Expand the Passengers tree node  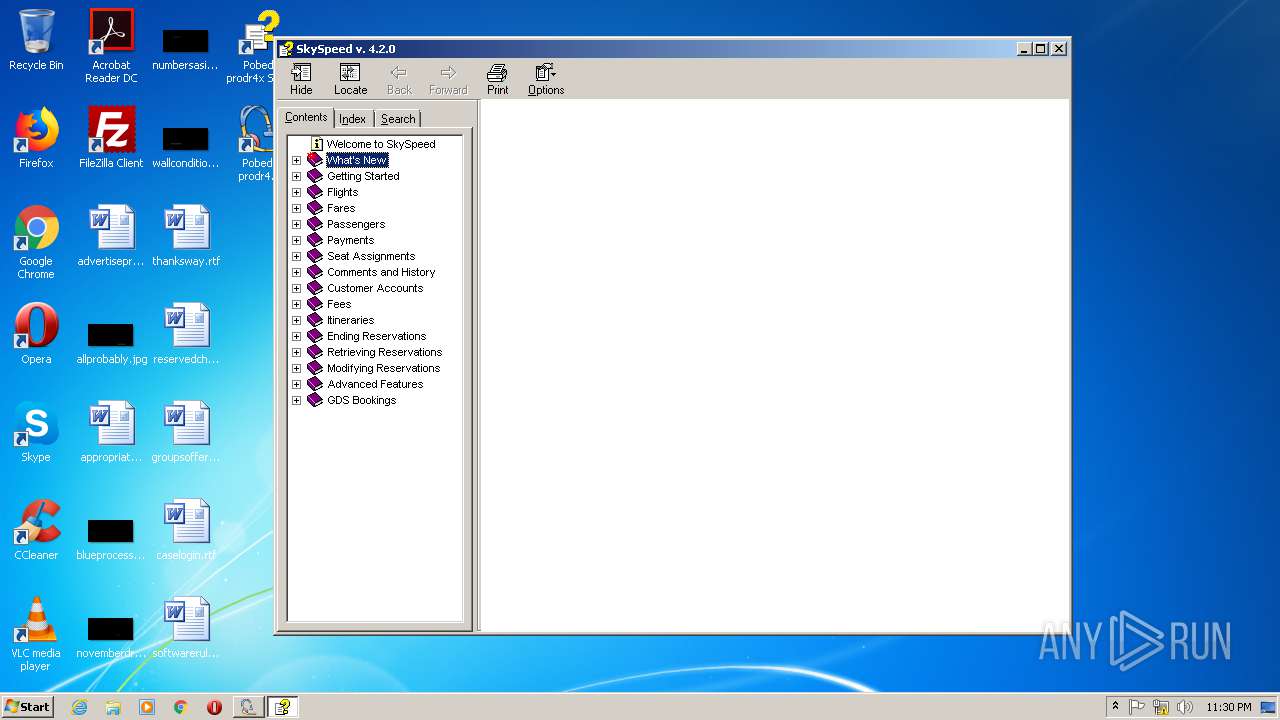pos(296,224)
